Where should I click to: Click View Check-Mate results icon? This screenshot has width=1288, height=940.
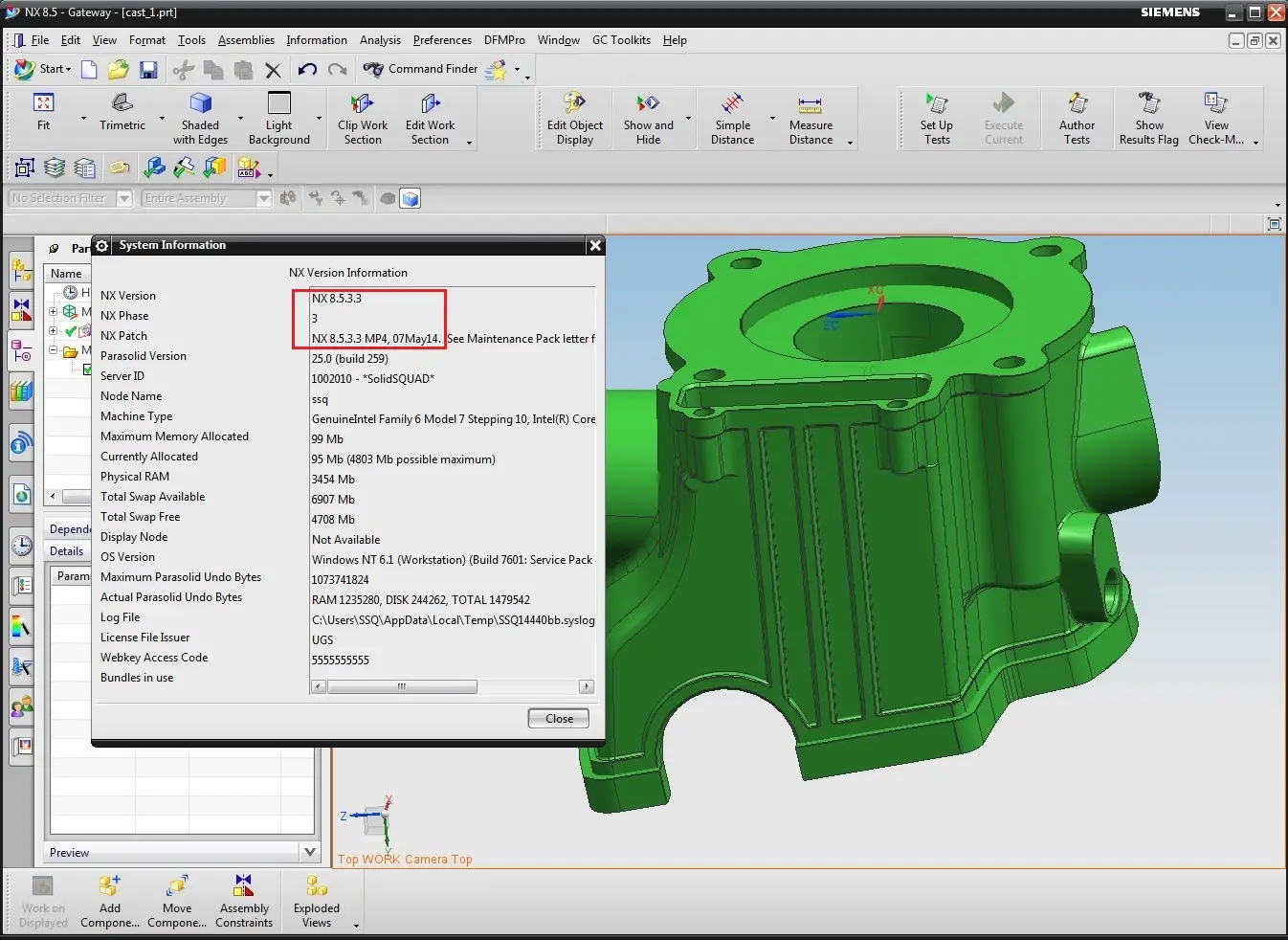[1216, 118]
